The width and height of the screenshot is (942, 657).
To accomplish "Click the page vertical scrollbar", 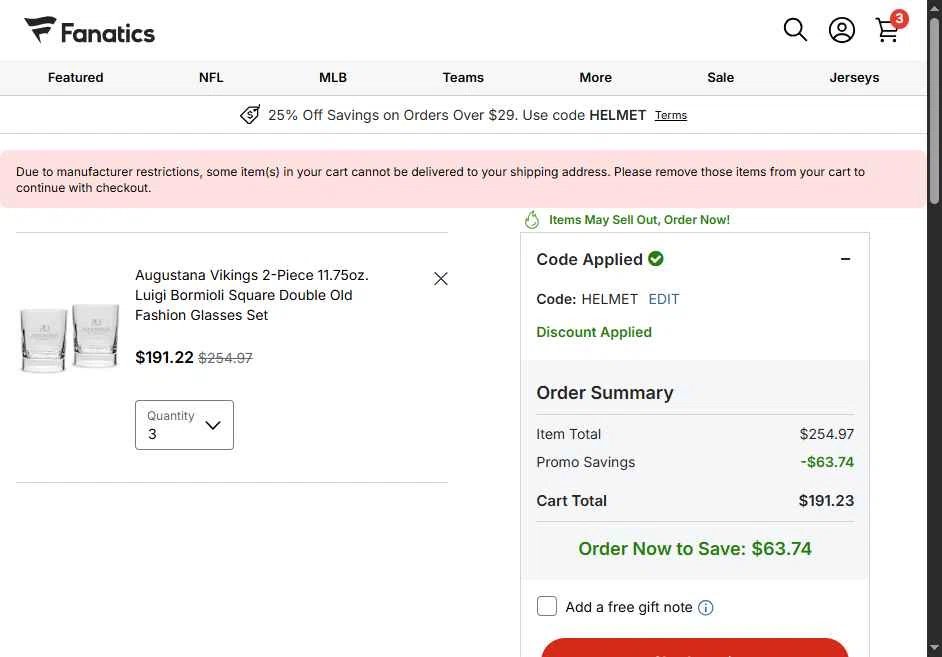I will click(x=934, y=111).
